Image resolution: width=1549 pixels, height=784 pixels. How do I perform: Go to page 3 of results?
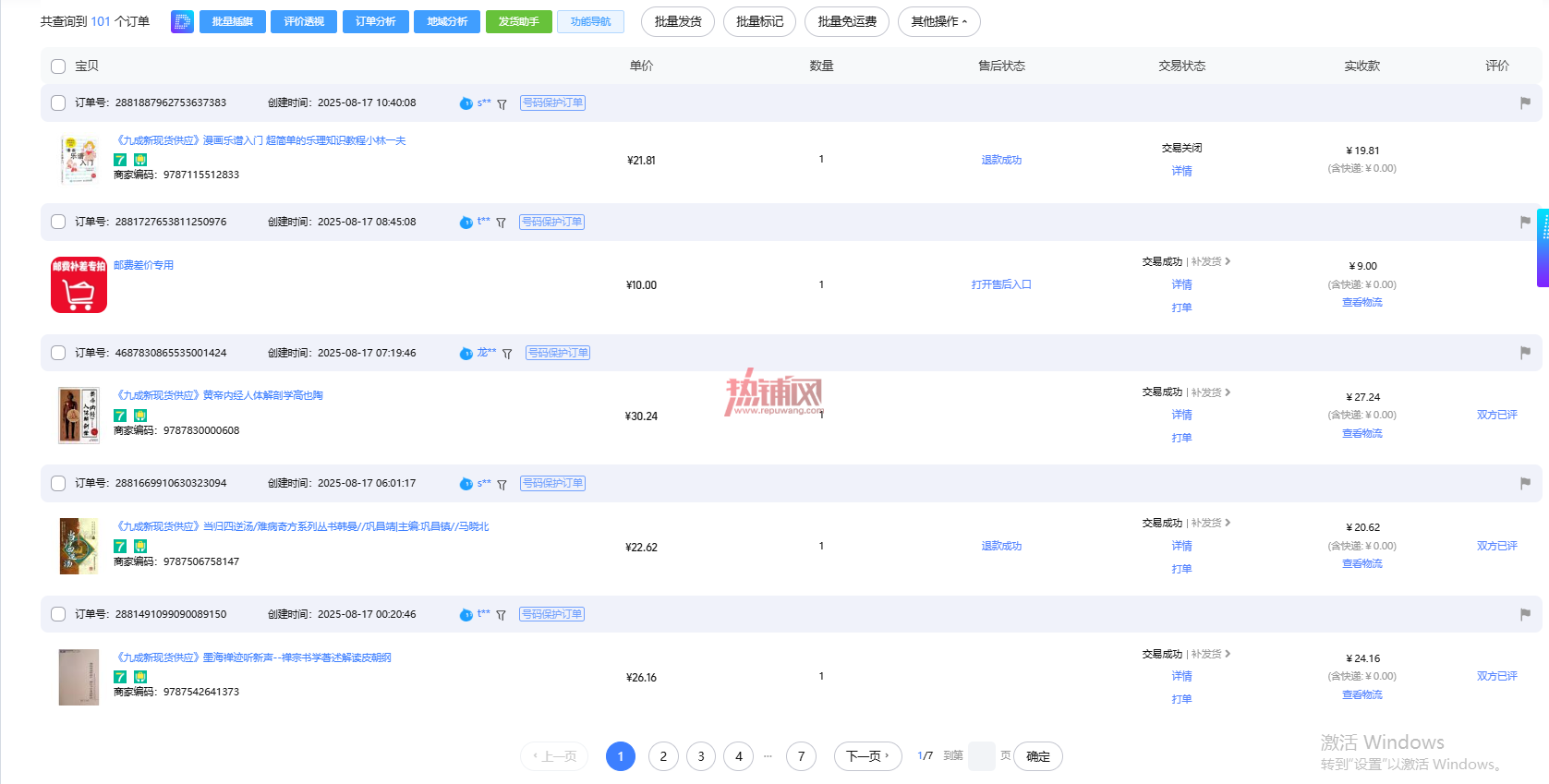point(700,756)
